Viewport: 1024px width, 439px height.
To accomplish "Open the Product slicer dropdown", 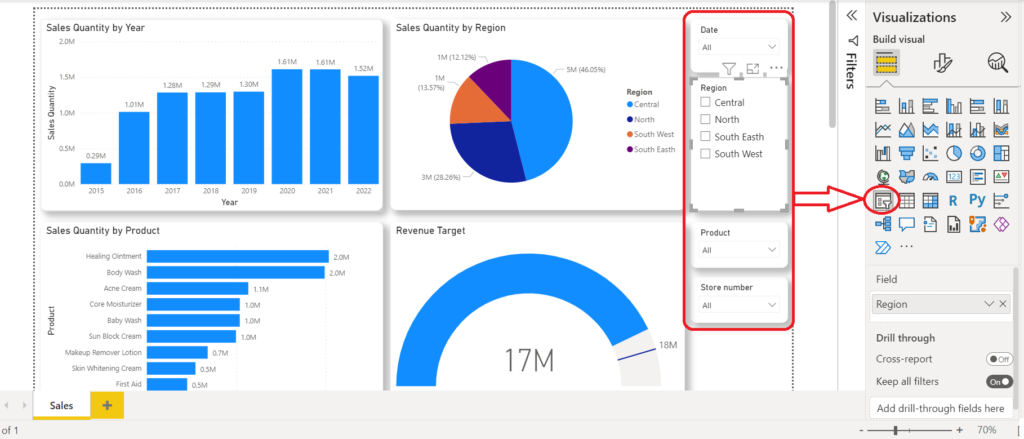I will [x=739, y=250].
